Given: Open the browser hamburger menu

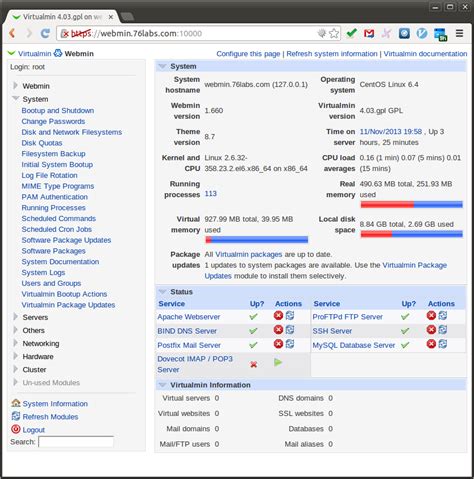Looking at the screenshot, I should pyautogui.click(x=459, y=33).
